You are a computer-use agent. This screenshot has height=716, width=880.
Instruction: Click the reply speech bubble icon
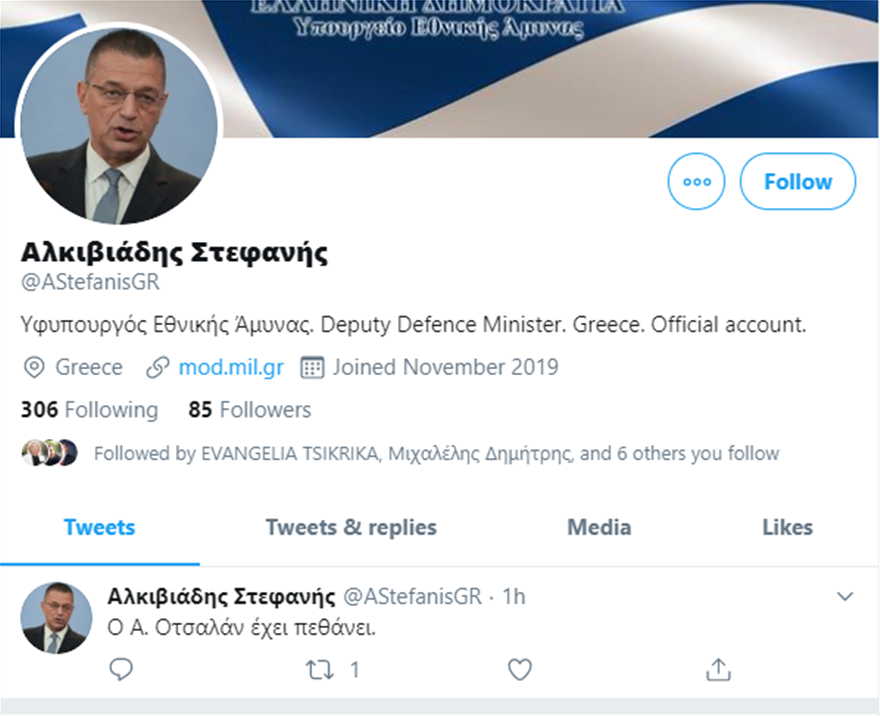tap(121, 669)
